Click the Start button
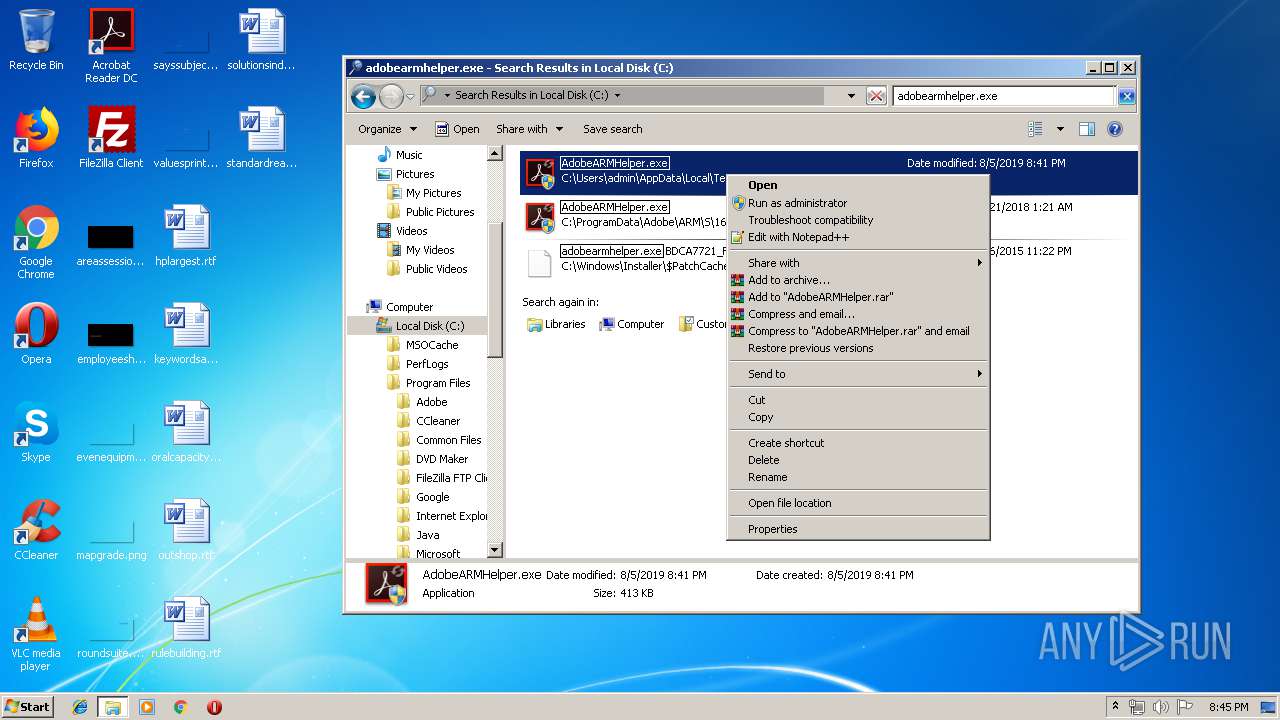Screen dimensions: 1280x720 pos(28,707)
